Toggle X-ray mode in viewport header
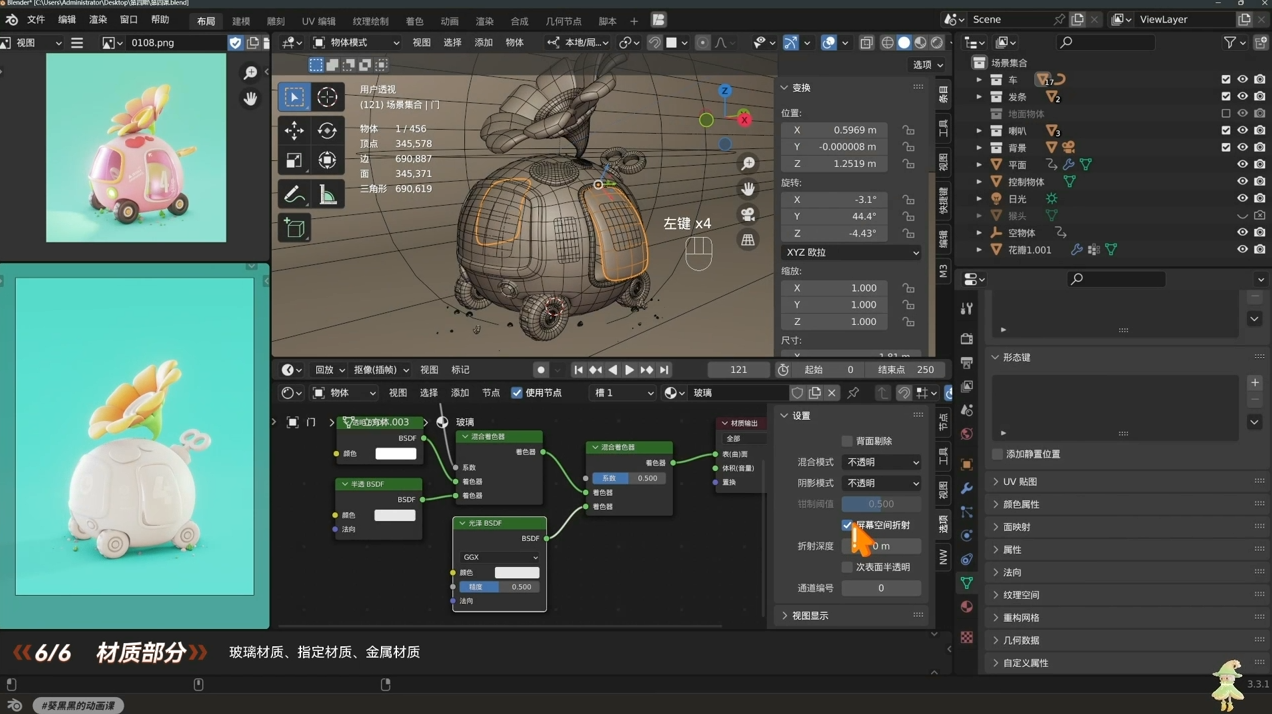The width and height of the screenshot is (1272, 714). [x=866, y=43]
